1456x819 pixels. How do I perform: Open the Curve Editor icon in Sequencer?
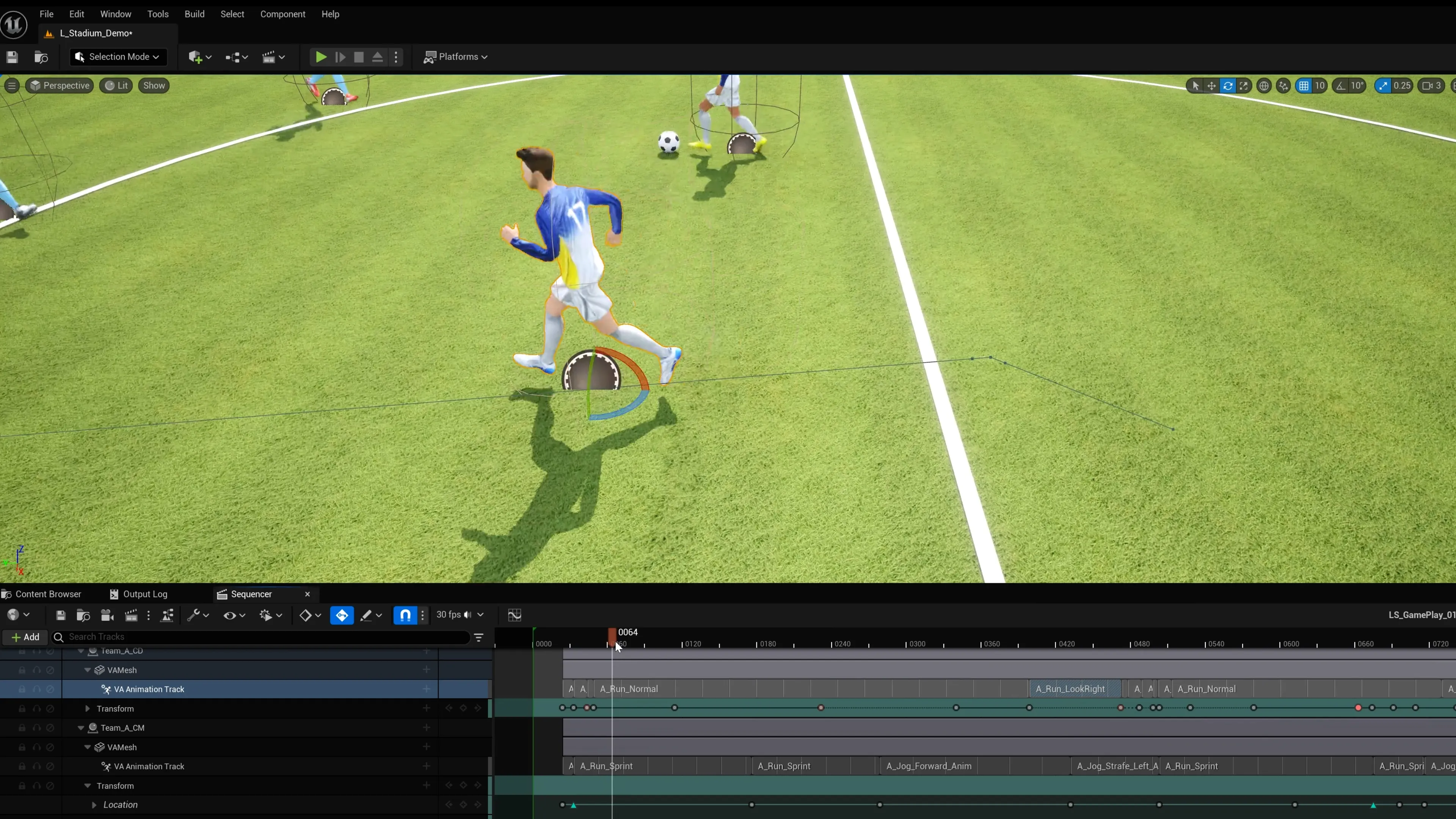tap(515, 615)
